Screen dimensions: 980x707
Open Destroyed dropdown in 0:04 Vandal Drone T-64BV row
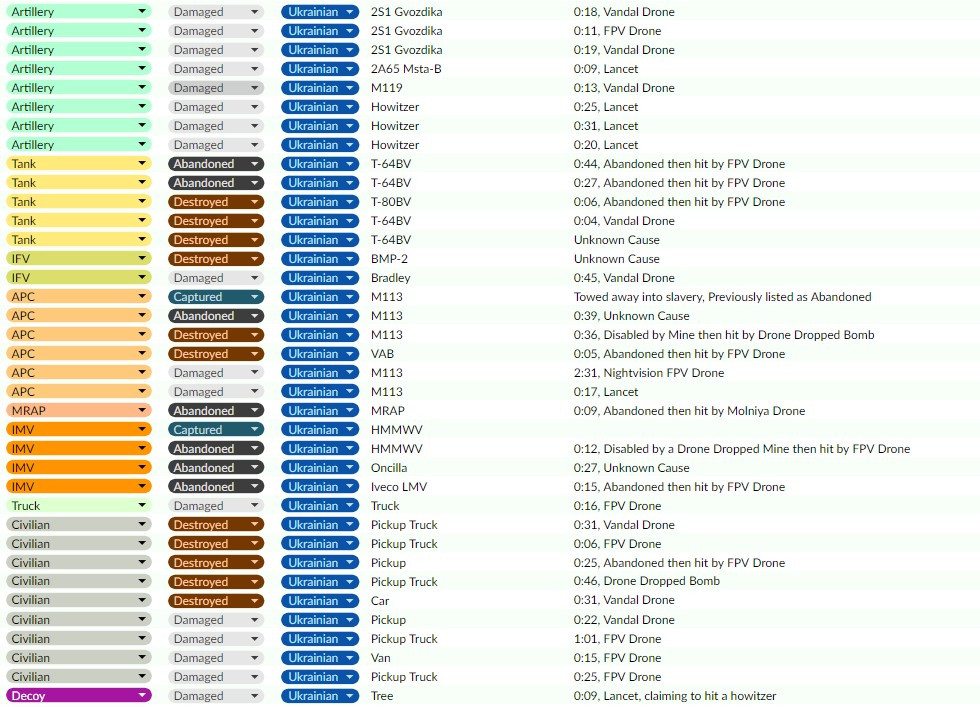pyautogui.click(x=216, y=221)
